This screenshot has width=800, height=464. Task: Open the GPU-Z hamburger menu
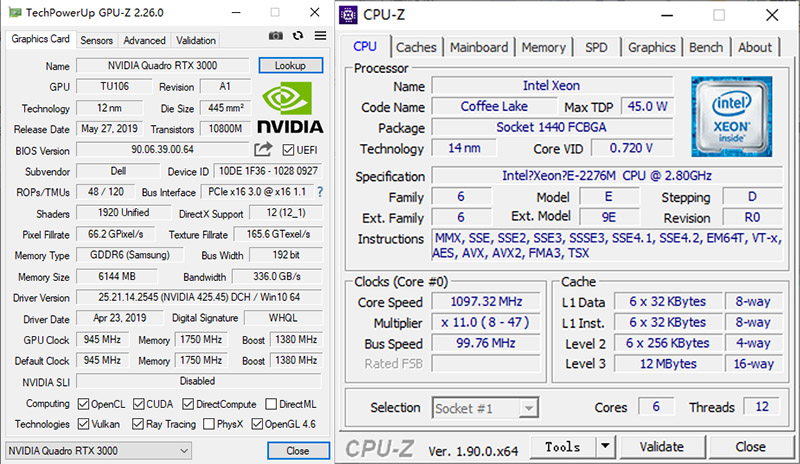pyautogui.click(x=320, y=36)
